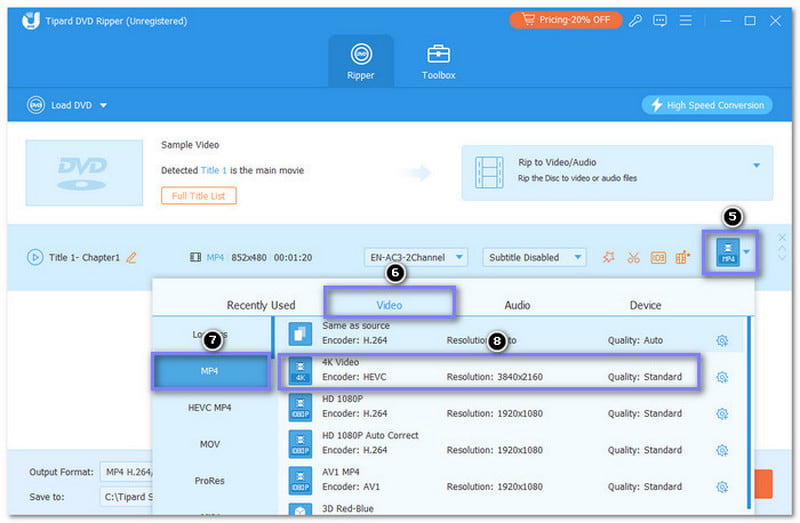Open settings gear for AV1 MP4

click(x=722, y=487)
